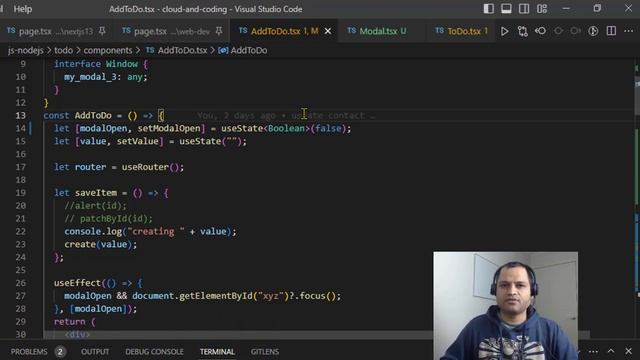The height and width of the screenshot is (360, 640).
Task: Click the 'useRouter' call on line 17
Action: coord(145,167)
